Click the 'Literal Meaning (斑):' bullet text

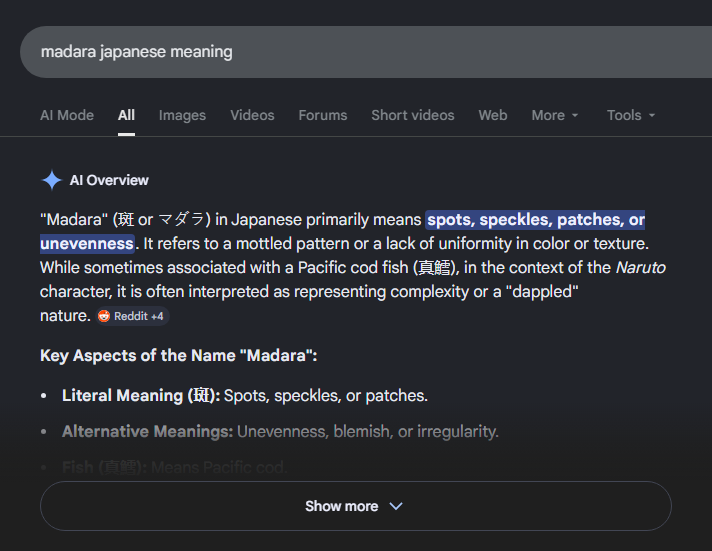click(141, 396)
